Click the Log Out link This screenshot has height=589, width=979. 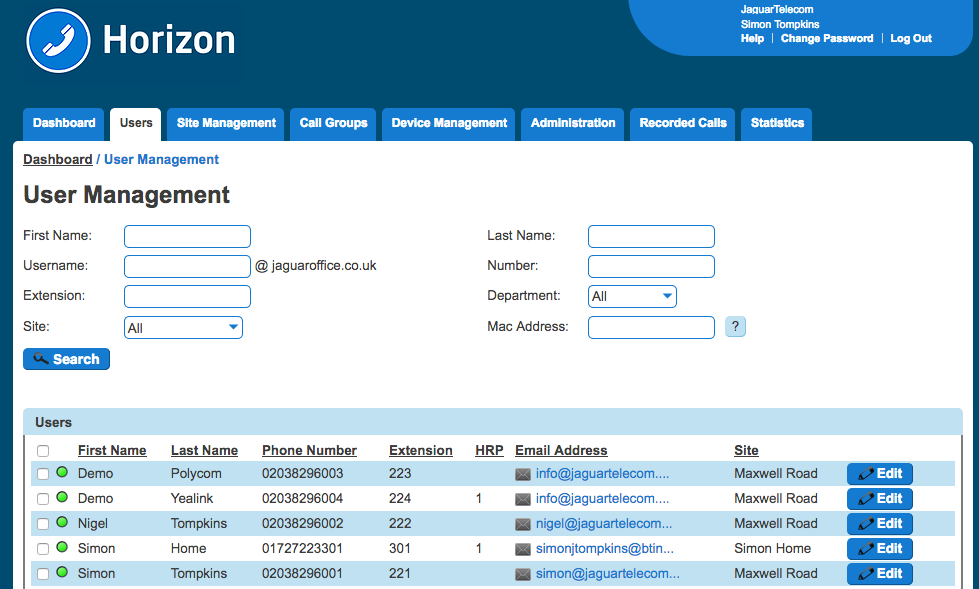pyautogui.click(x=910, y=38)
